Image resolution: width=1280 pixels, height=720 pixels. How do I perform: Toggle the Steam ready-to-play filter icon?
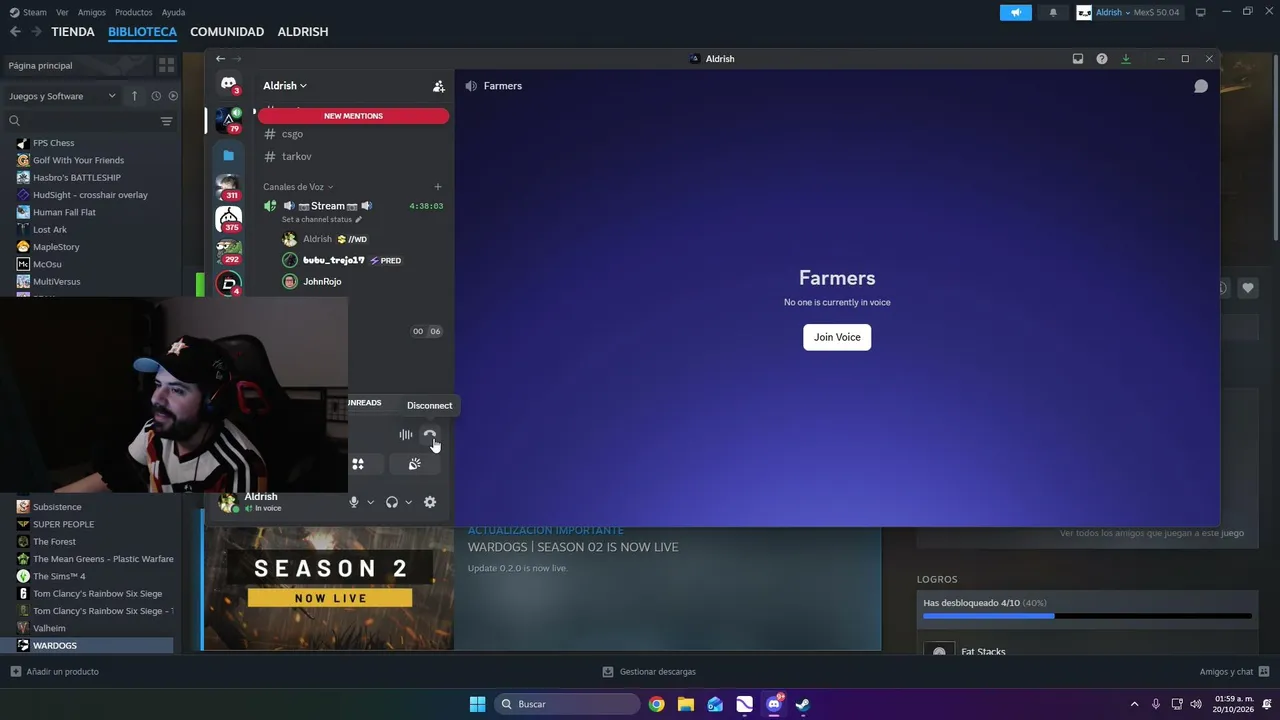[x=173, y=96]
